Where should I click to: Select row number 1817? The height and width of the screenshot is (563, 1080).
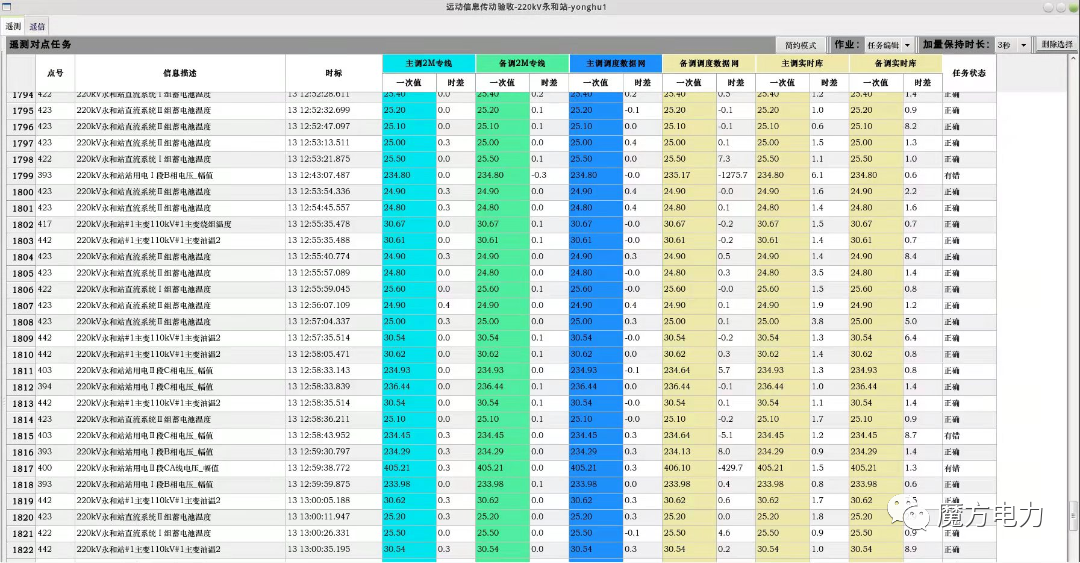point(21,469)
